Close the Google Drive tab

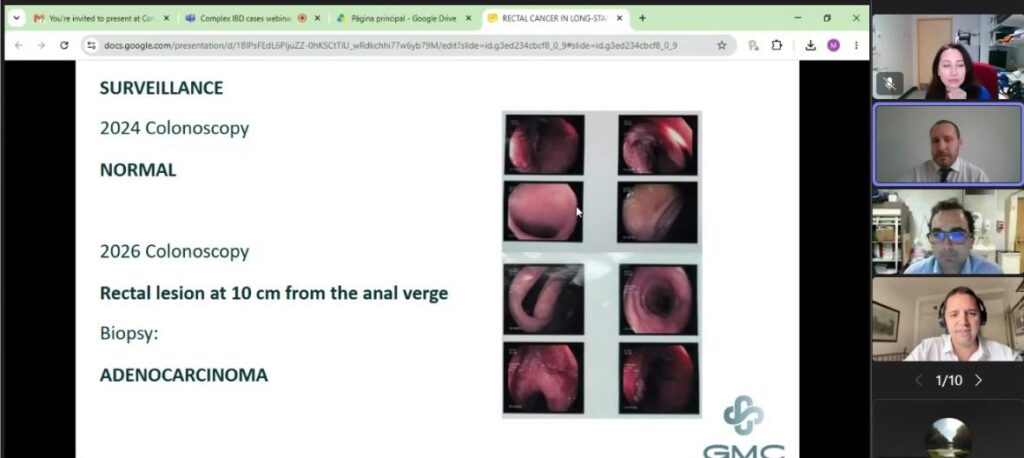tap(468, 18)
